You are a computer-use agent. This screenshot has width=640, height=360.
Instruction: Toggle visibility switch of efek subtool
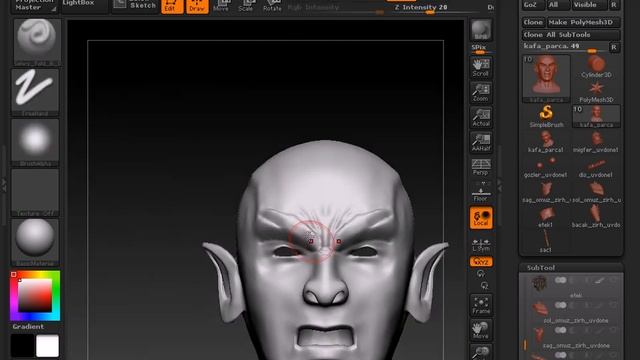pyautogui.click(x=560, y=280)
